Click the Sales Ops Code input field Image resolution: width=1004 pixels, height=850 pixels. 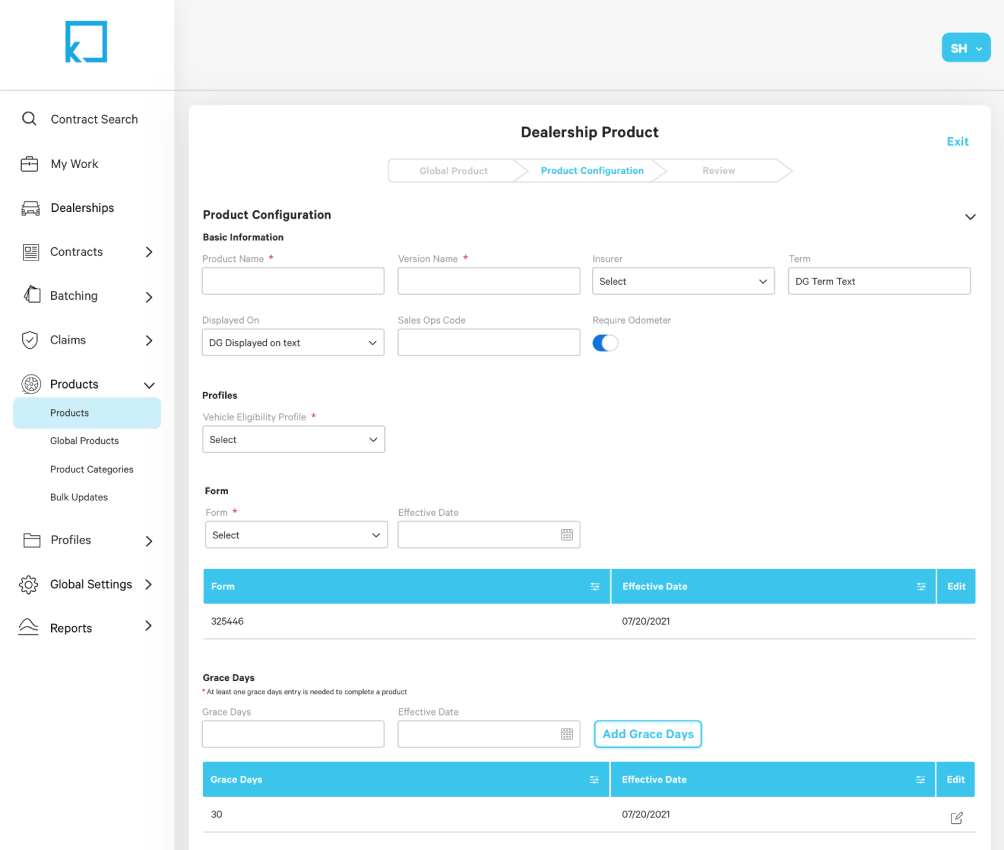[489, 343]
